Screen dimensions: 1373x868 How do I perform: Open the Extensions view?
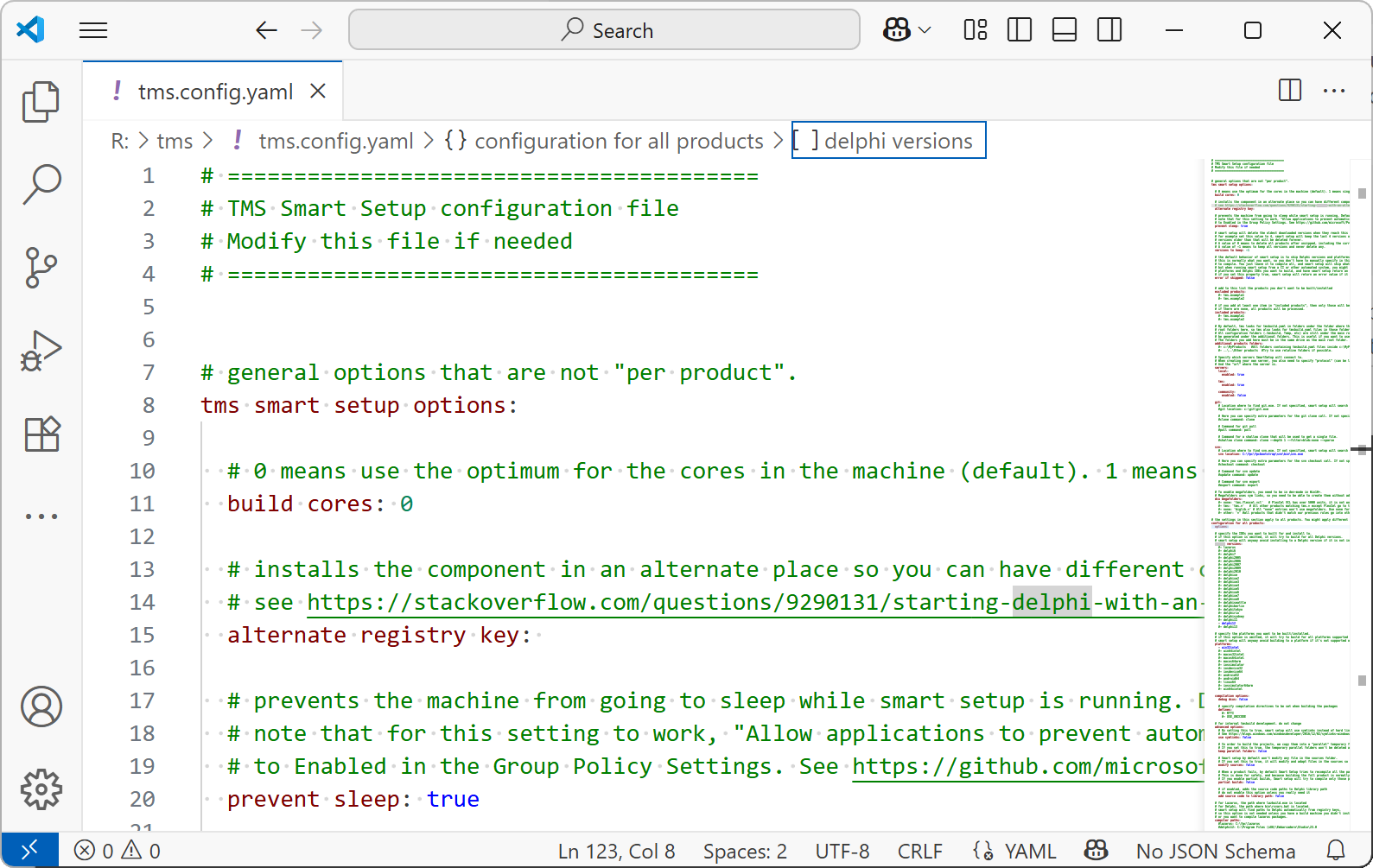41,434
